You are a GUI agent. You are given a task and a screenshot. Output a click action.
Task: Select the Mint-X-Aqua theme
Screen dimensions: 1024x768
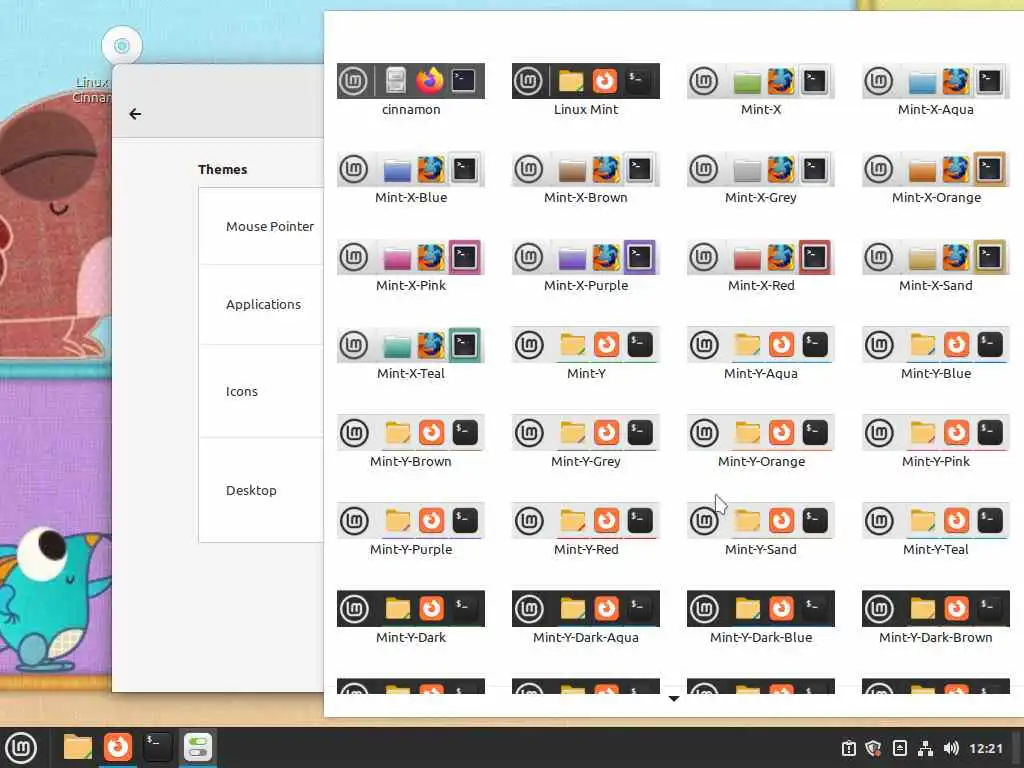tap(936, 90)
